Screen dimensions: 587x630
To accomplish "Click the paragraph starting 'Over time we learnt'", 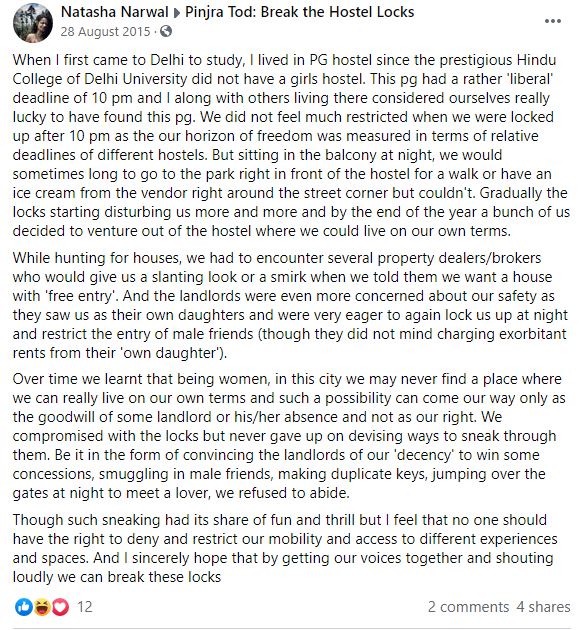I will 289,436.
